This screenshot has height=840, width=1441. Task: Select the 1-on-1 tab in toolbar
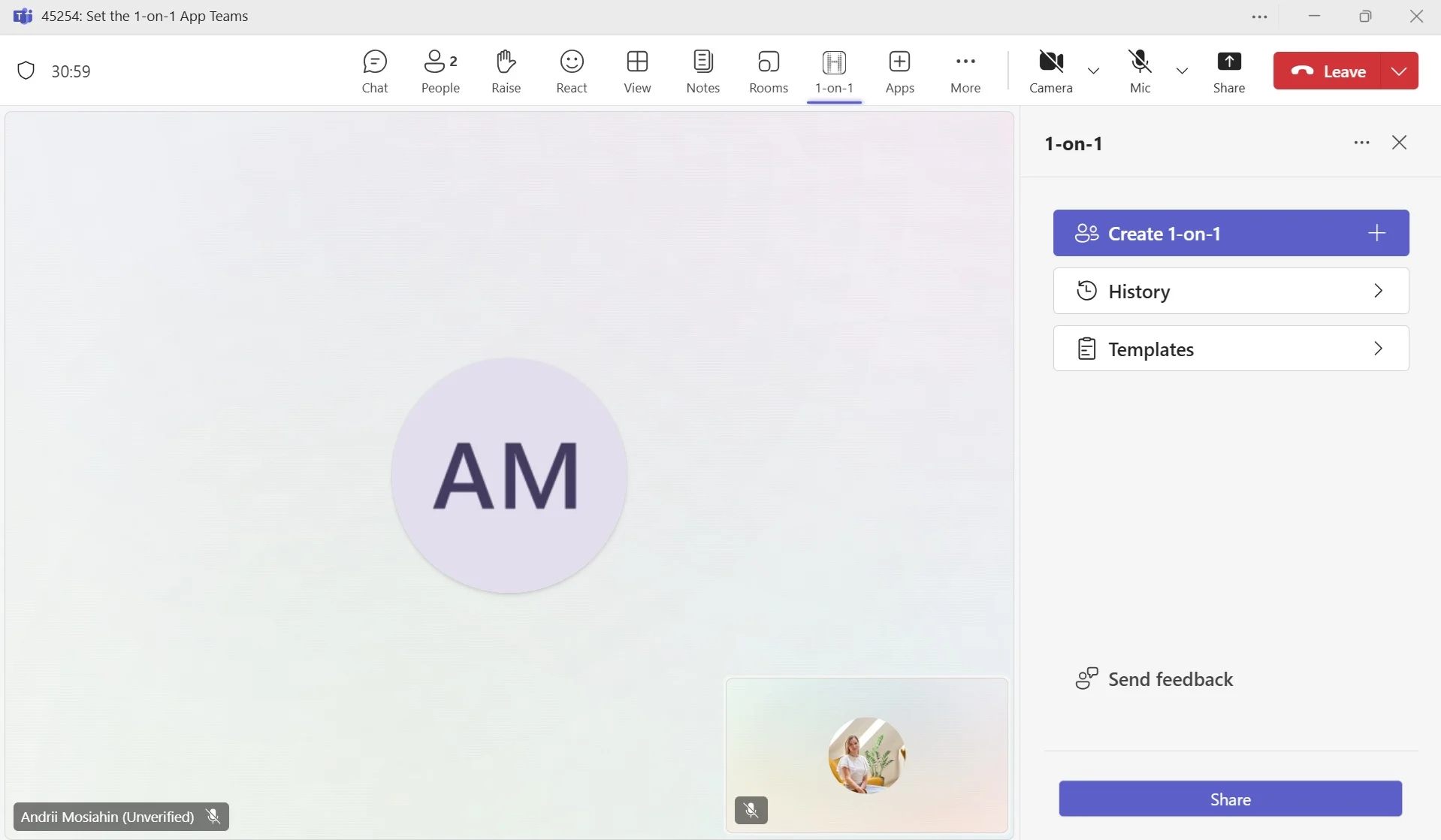tap(834, 71)
